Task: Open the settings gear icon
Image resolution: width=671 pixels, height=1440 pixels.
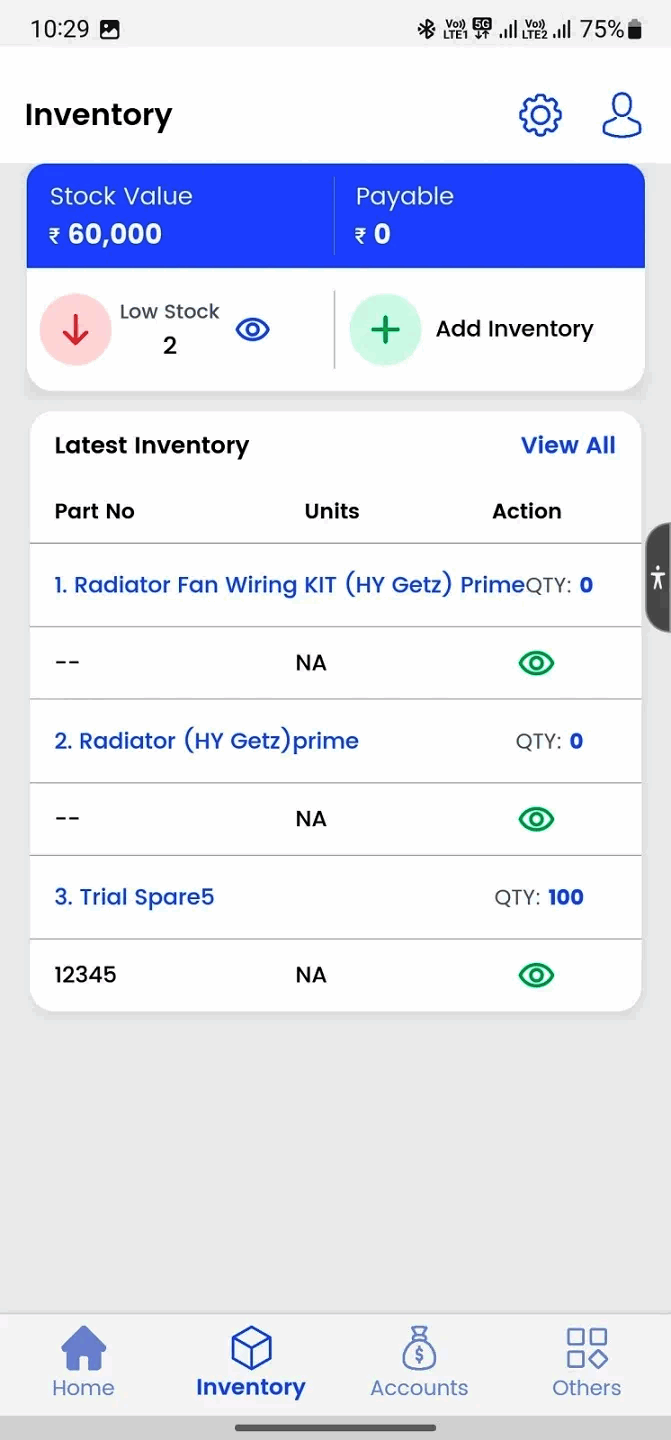Action: pyautogui.click(x=540, y=115)
